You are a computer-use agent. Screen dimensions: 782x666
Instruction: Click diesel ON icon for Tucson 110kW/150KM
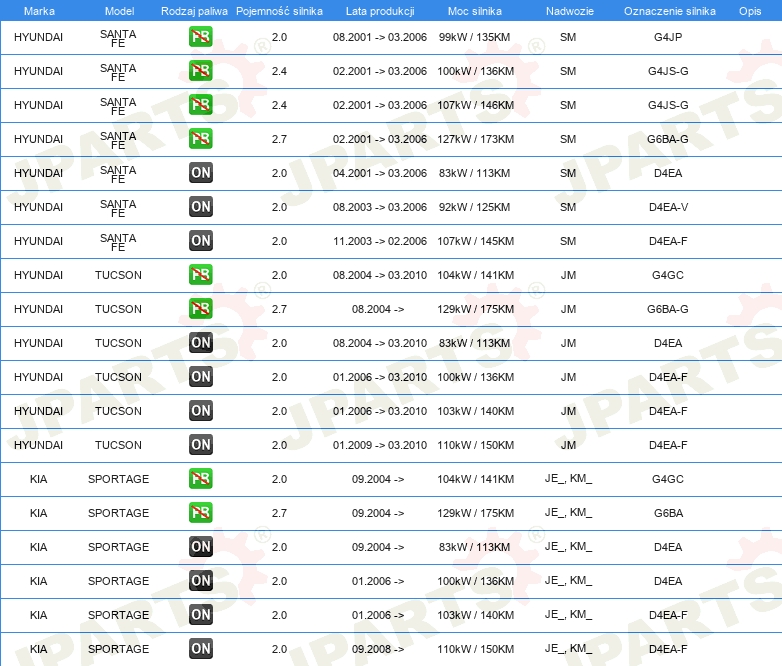click(x=200, y=444)
